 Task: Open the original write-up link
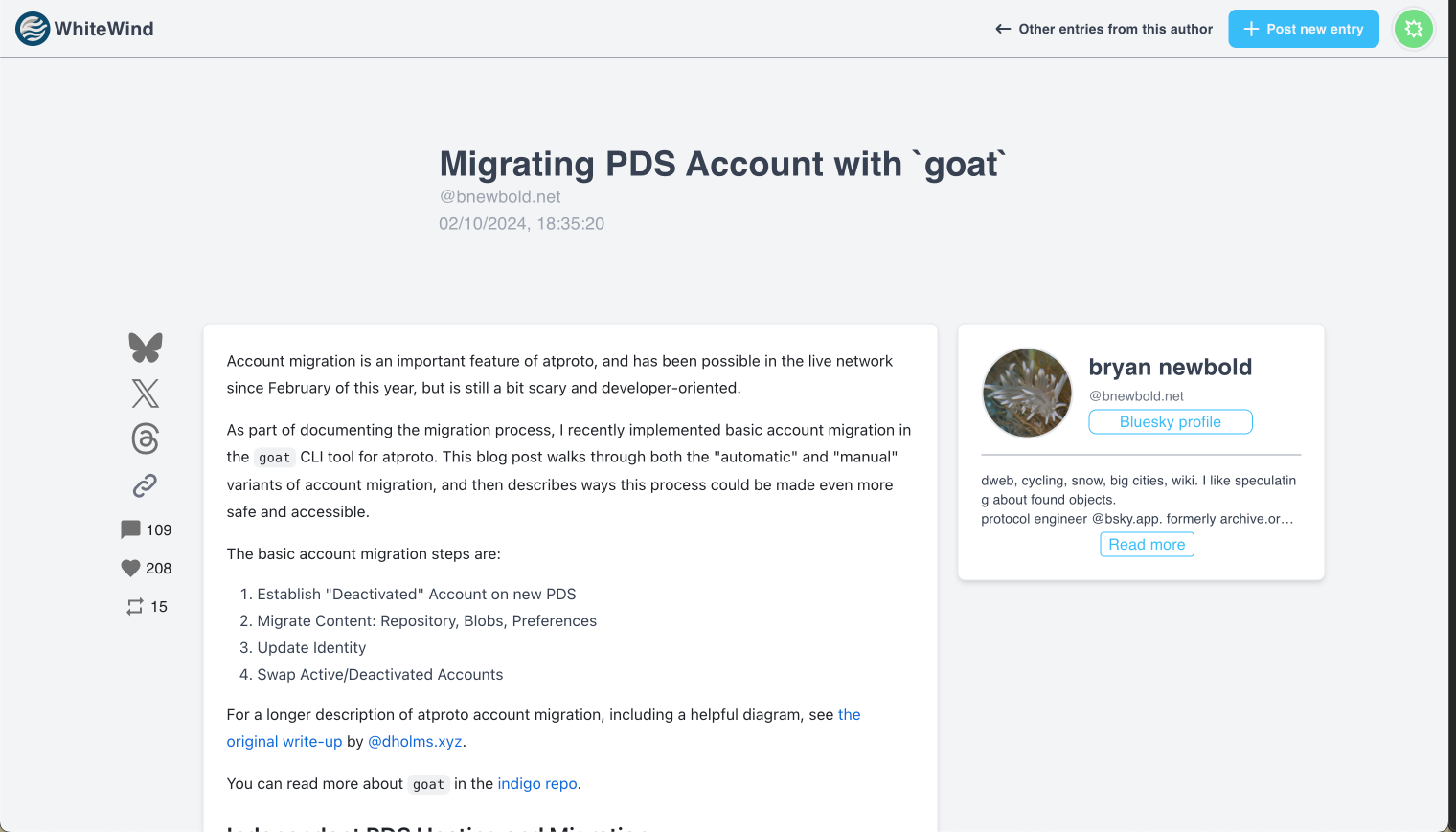click(284, 742)
